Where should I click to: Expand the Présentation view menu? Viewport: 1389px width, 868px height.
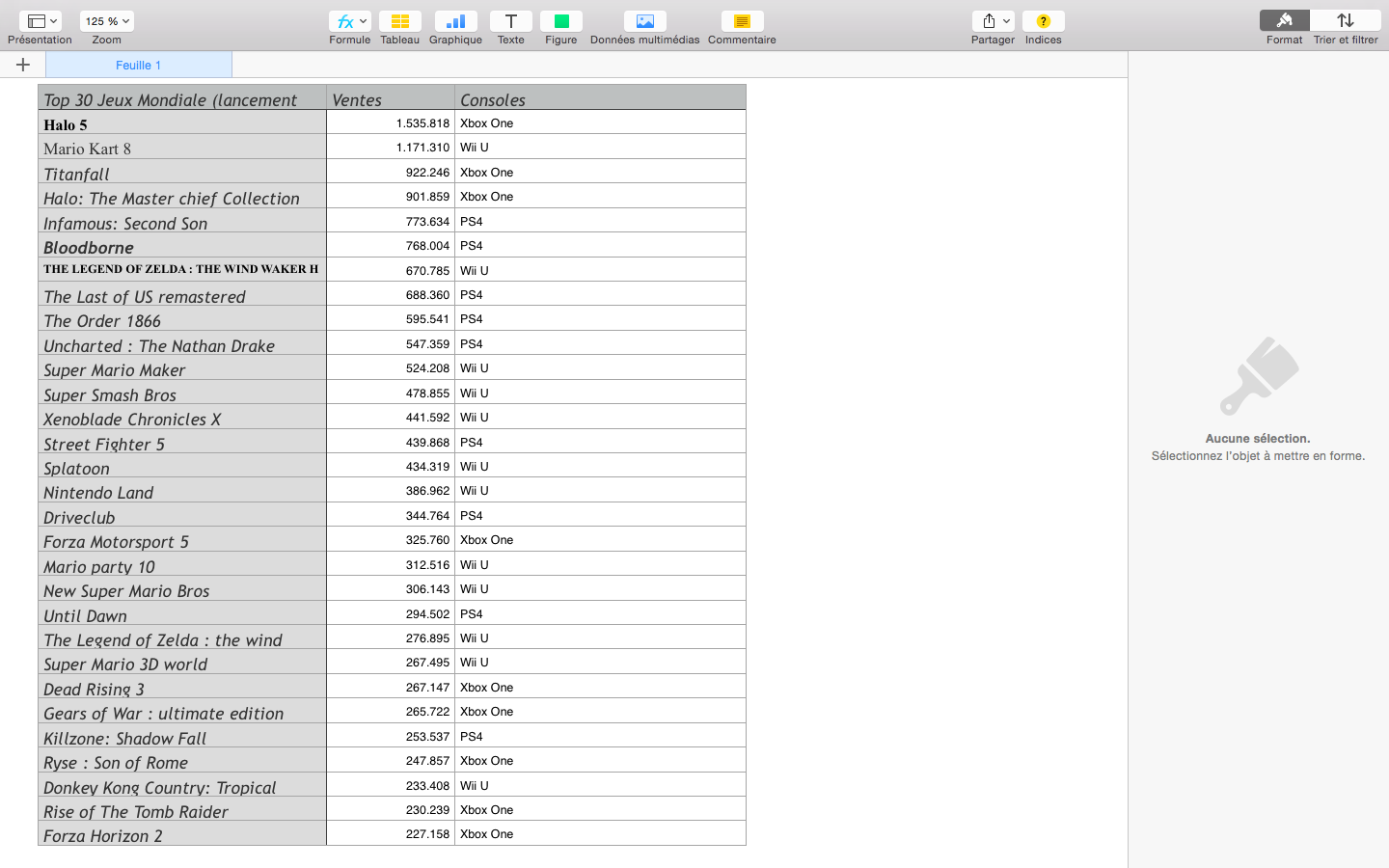[40, 21]
